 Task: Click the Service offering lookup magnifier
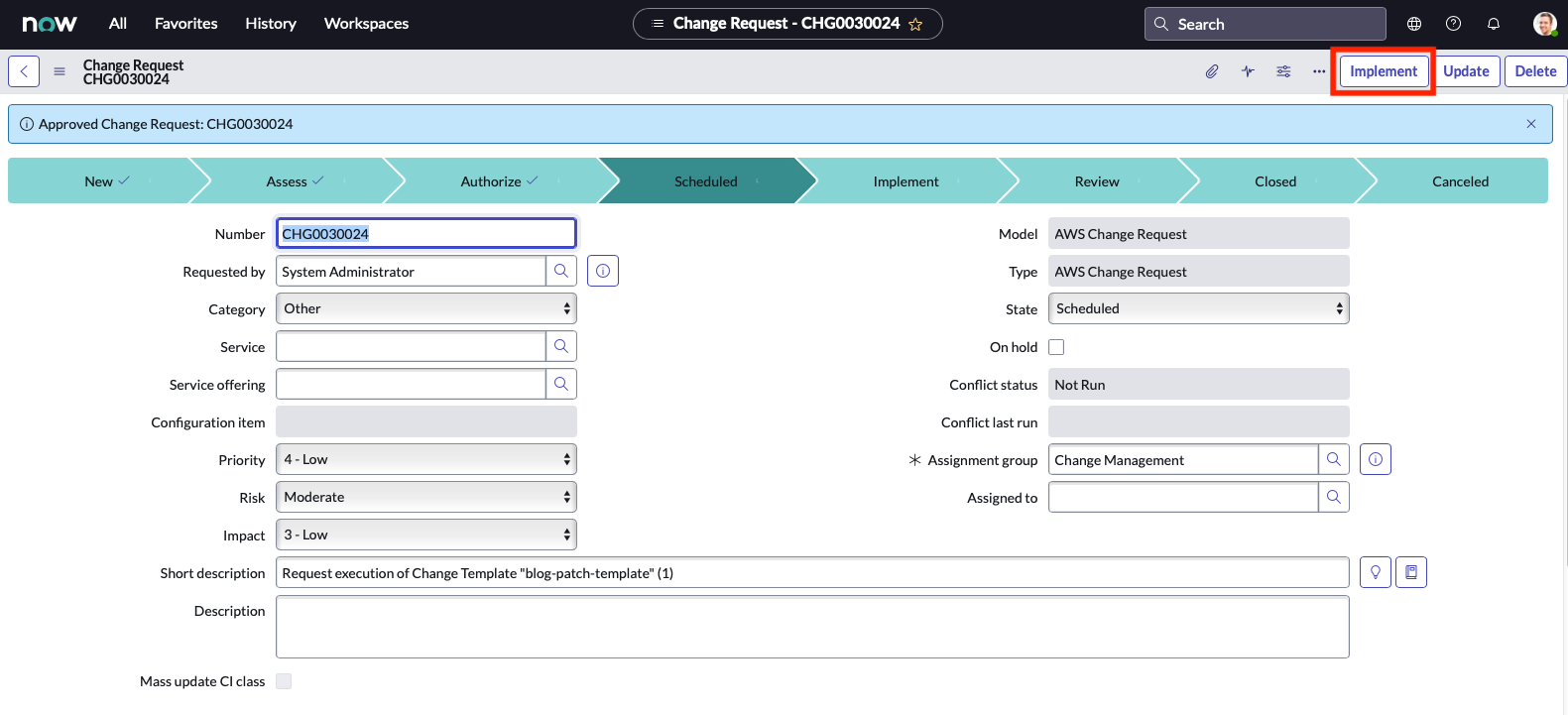[561, 384]
